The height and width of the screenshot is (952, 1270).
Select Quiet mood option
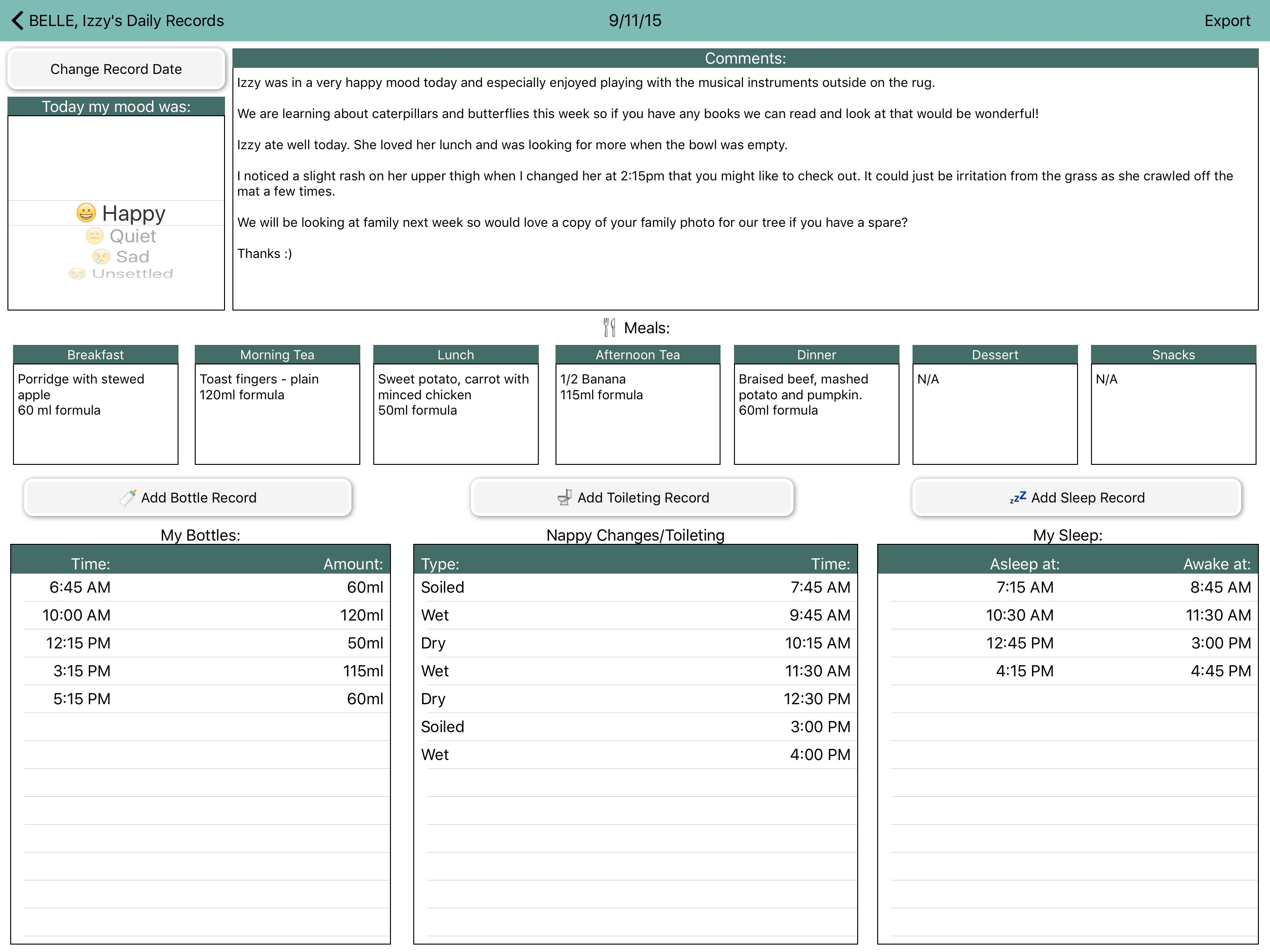(132, 236)
